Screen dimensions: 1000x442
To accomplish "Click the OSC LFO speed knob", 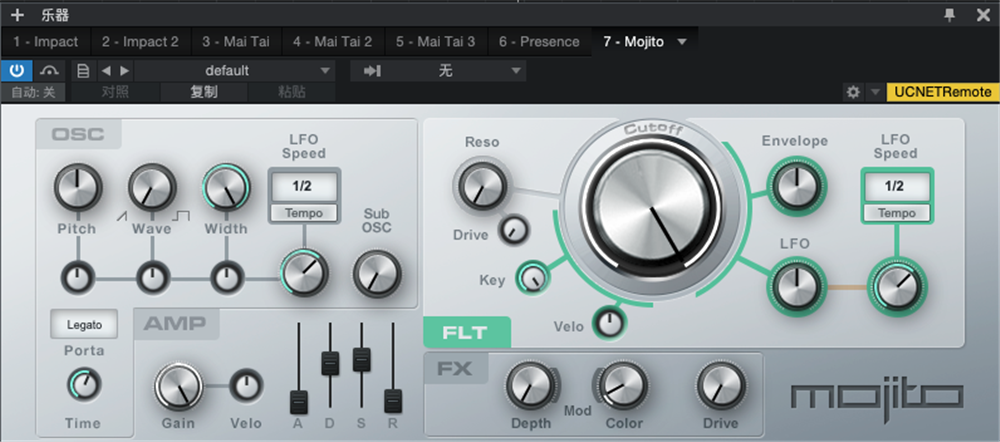I will pos(304,274).
